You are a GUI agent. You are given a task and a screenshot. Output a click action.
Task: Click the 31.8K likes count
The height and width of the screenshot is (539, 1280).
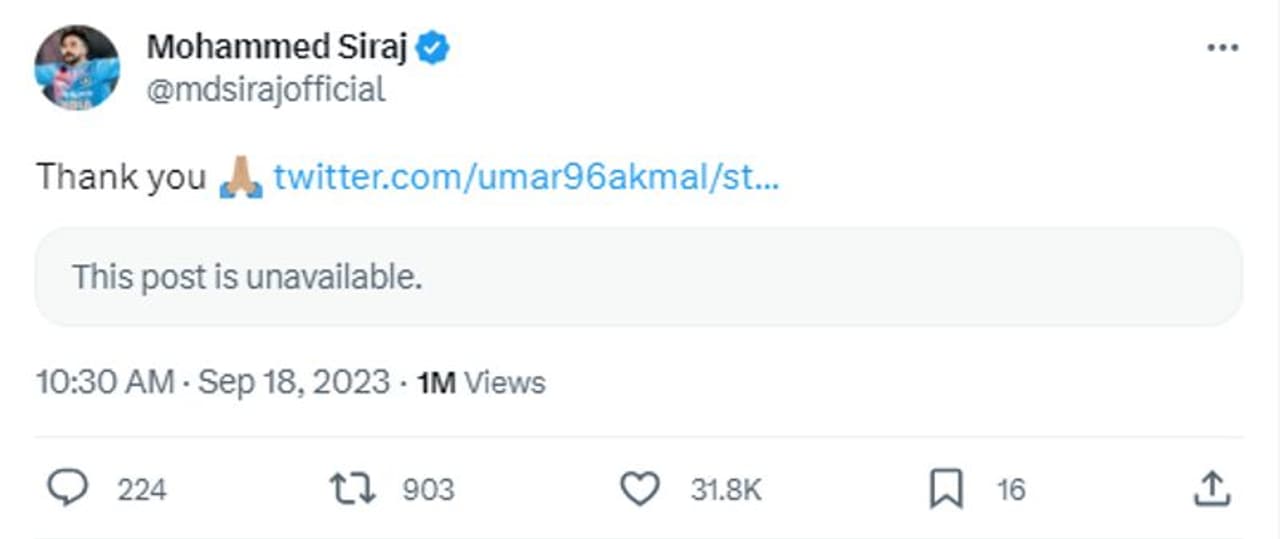click(x=726, y=490)
